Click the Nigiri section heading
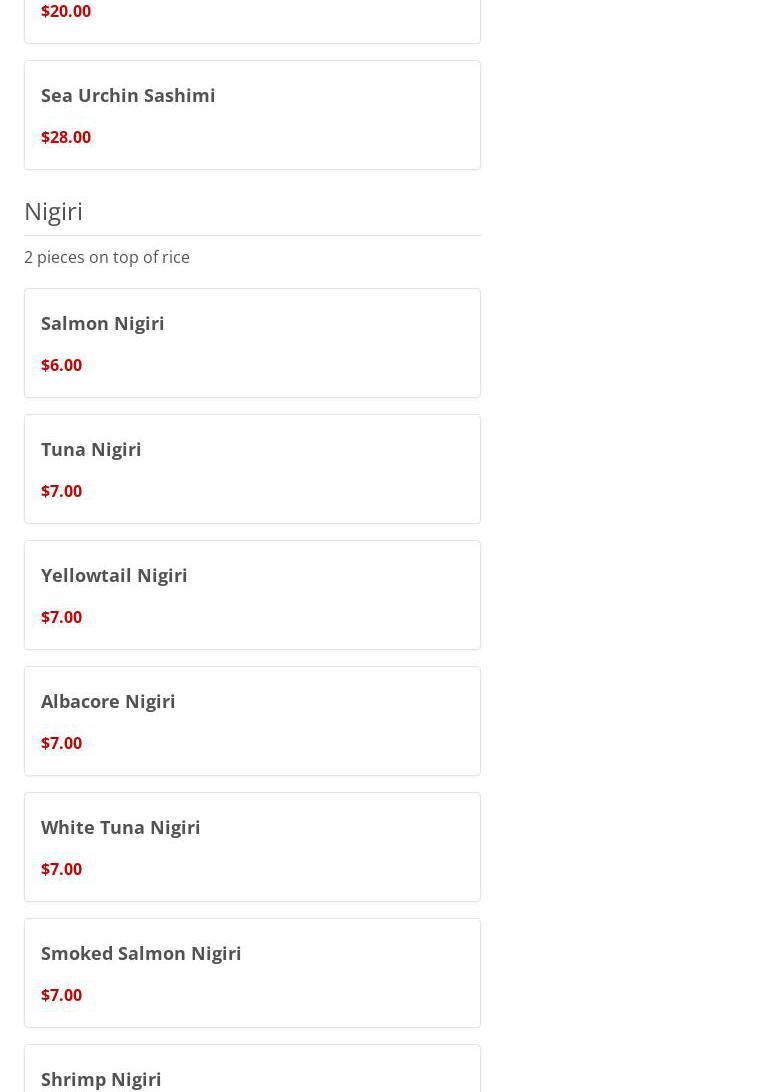Viewport: 770px width, 1092px height. click(53, 211)
